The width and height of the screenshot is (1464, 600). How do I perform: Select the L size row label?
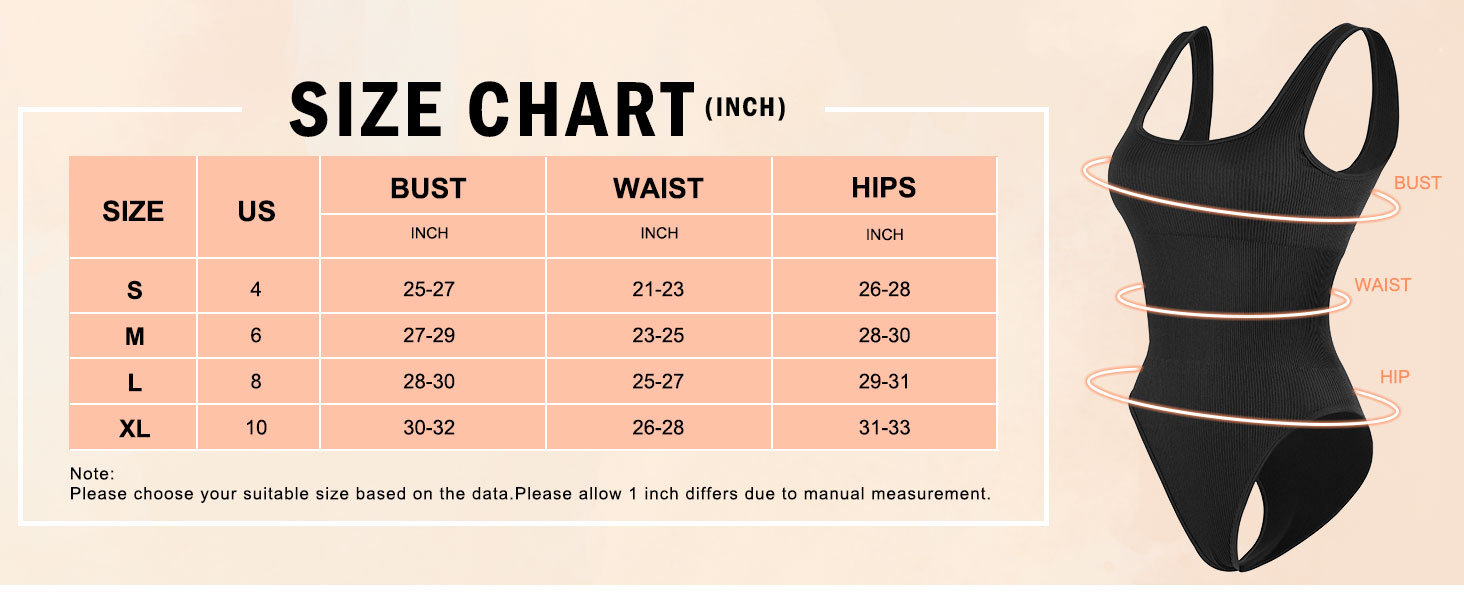click(134, 383)
